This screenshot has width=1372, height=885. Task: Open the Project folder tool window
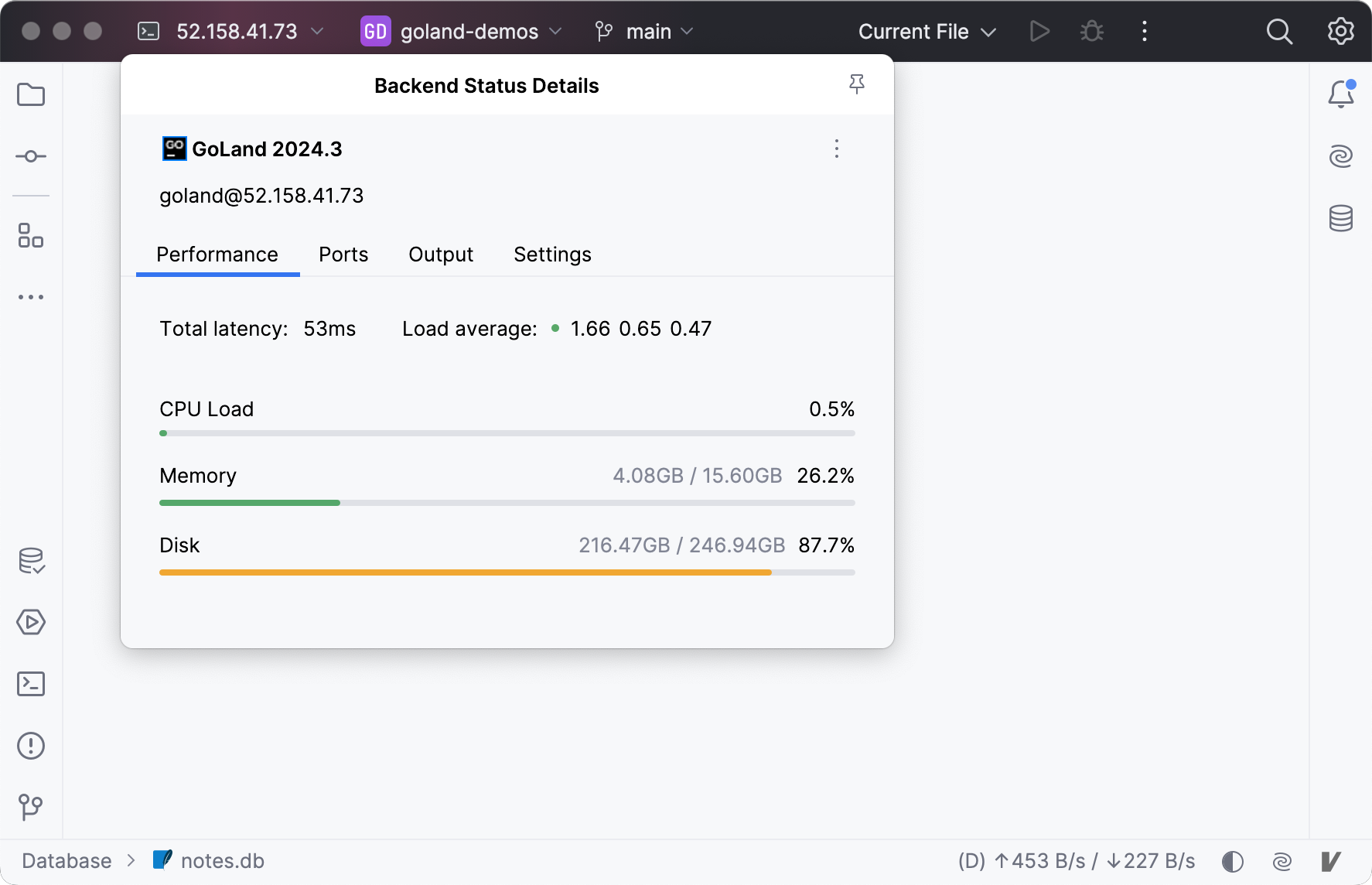[31, 95]
